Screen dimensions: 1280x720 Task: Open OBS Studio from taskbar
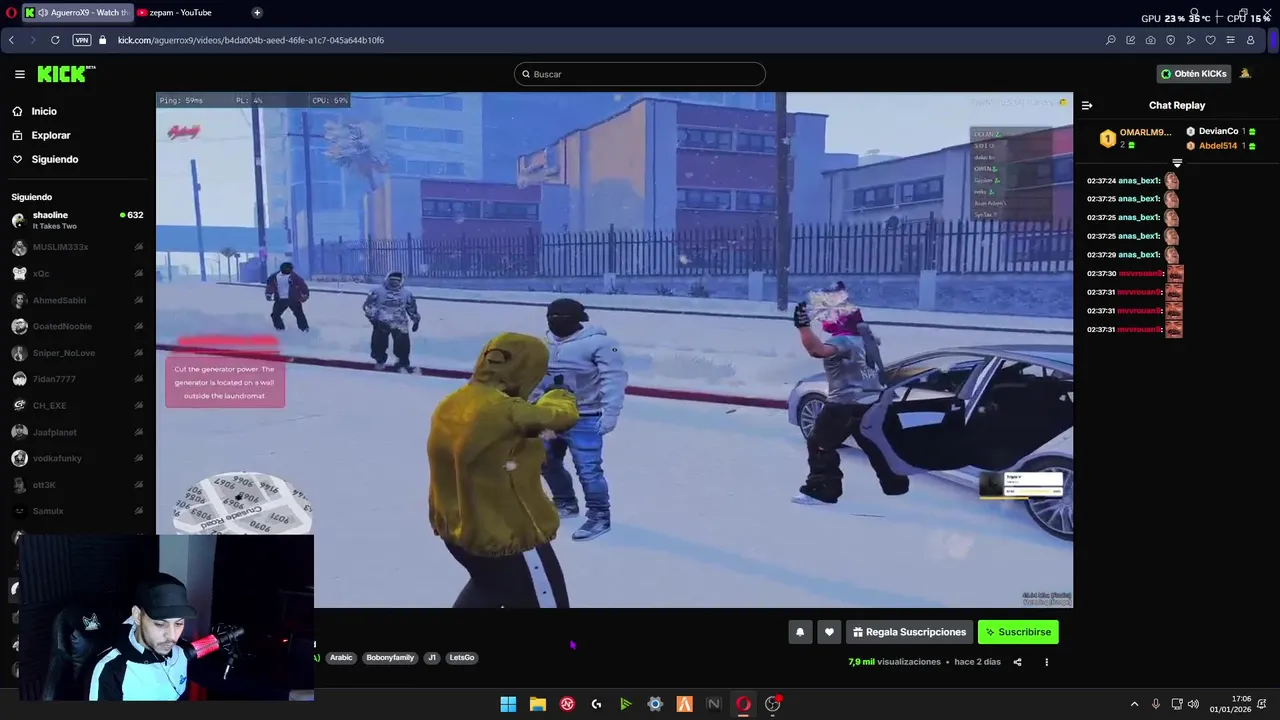click(x=772, y=704)
